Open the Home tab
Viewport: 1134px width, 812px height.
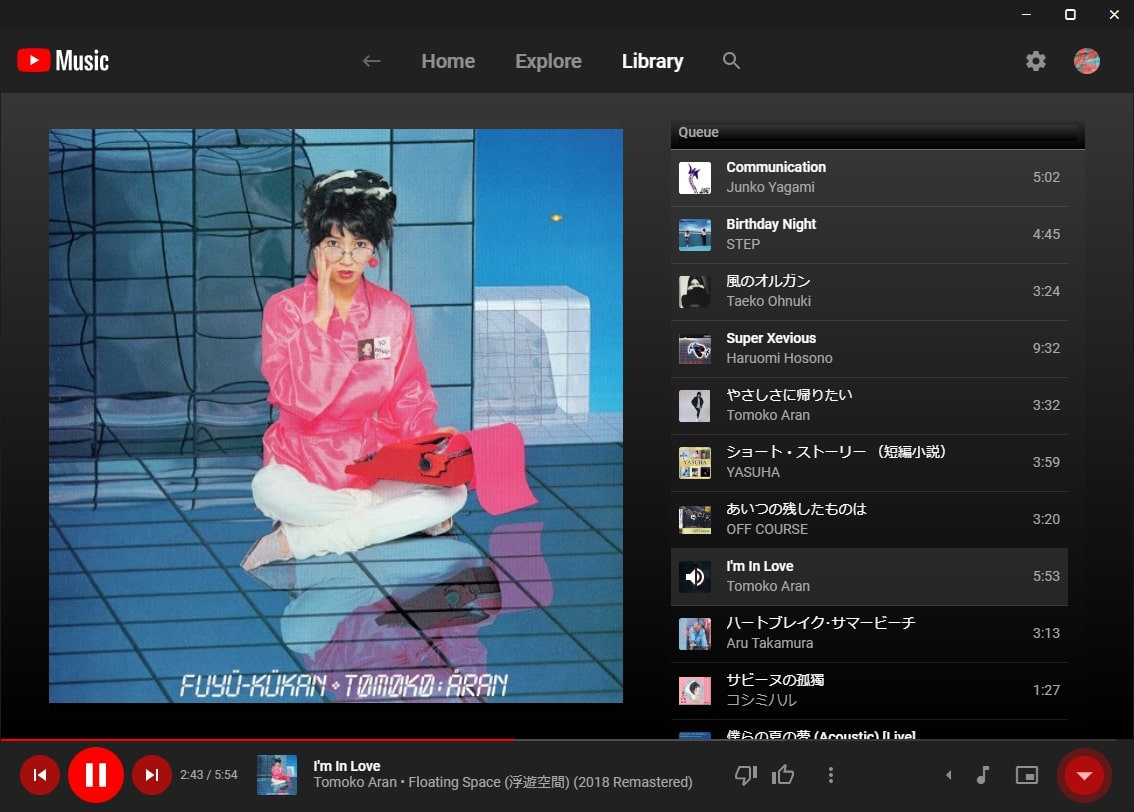pyautogui.click(x=448, y=61)
